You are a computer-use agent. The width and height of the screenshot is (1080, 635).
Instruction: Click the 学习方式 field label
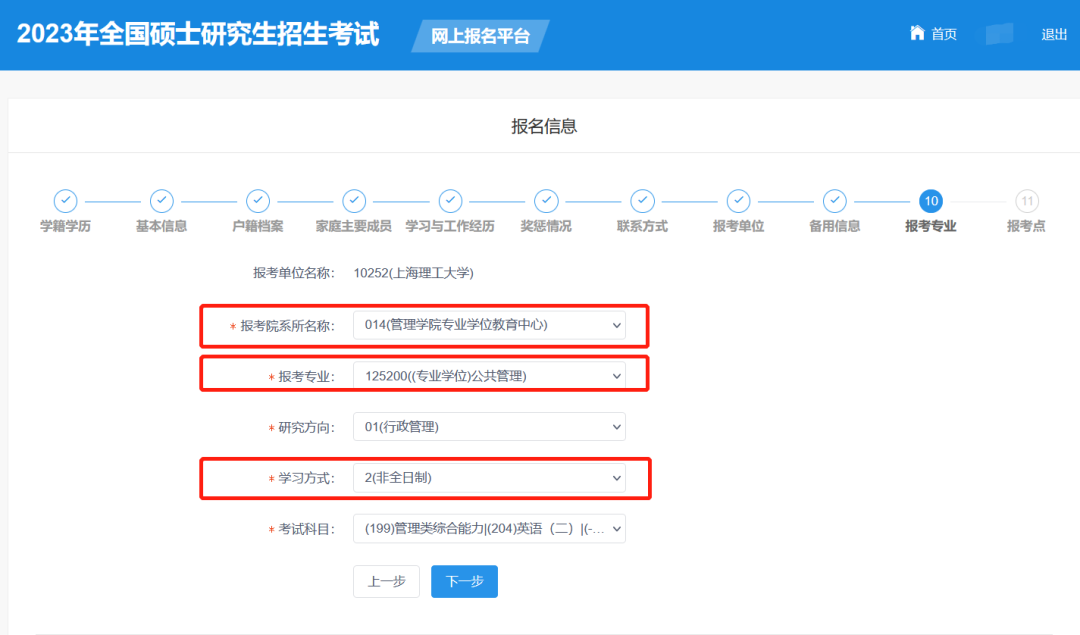click(307, 479)
